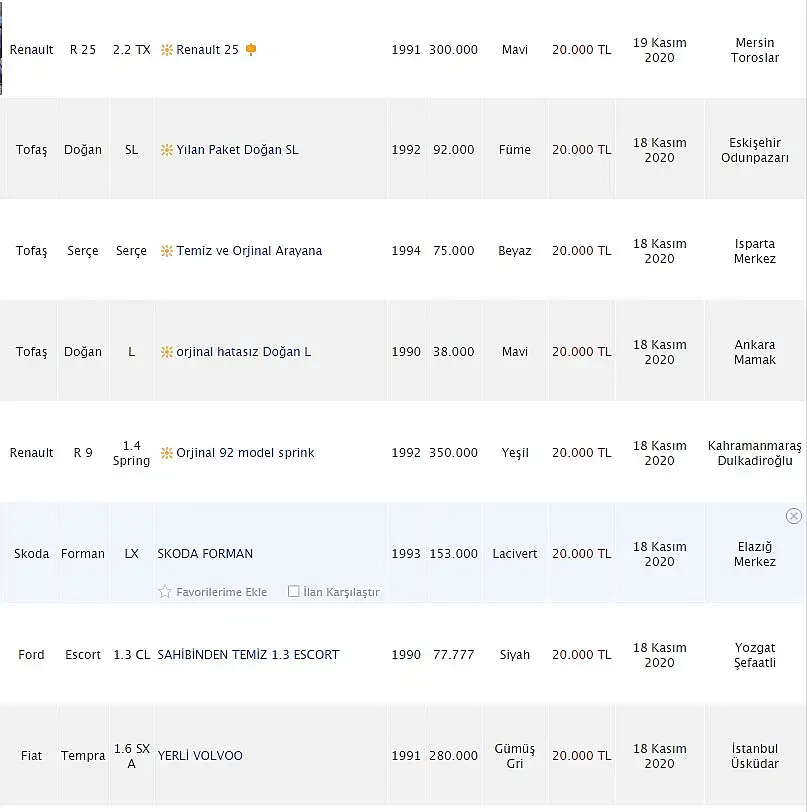Click the Favorilerime Ekle star icon
The height and width of the screenshot is (812, 807).
pyautogui.click(x=165, y=591)
